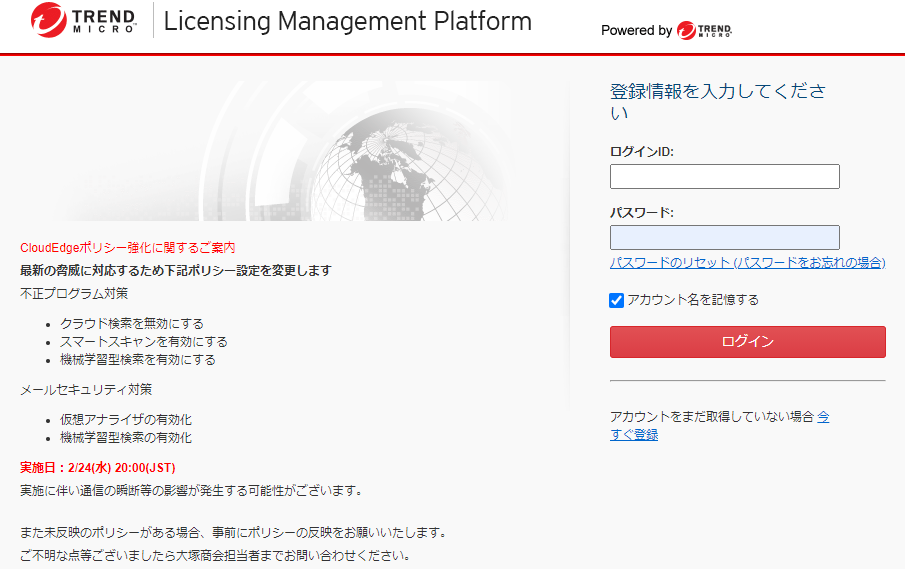Click the 仮想アナライザの有効化 bullet item
Image resolution: width=905 pixels, height=569 pixels.
[x=126, y=420]
